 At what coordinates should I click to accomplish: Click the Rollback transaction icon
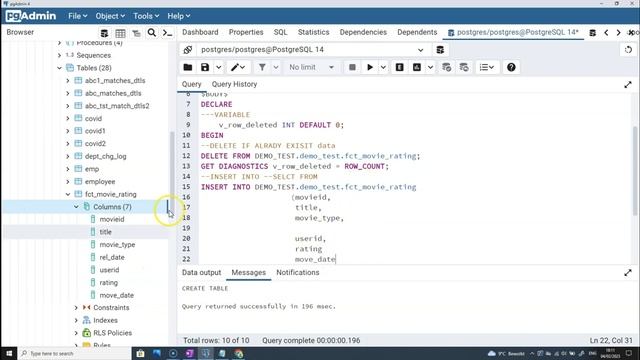point(464,67)
